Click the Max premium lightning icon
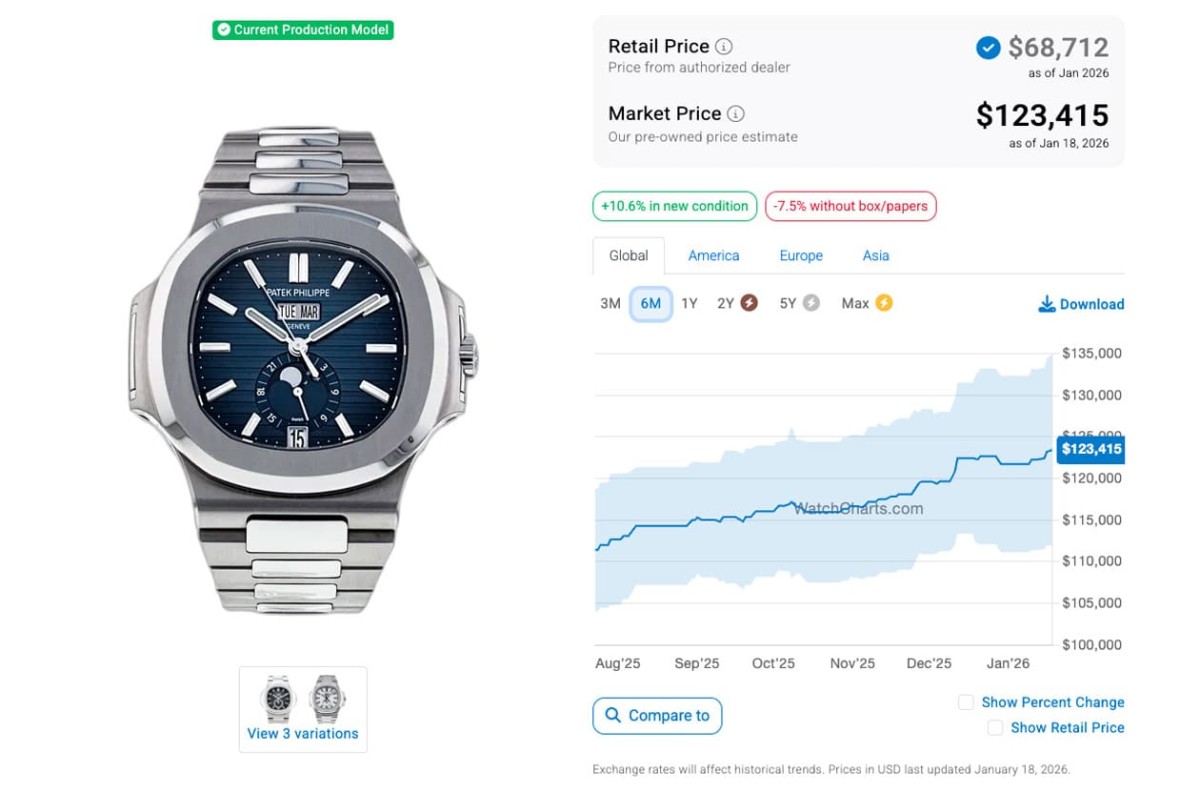1200x793 pixels. coord(884,303)
